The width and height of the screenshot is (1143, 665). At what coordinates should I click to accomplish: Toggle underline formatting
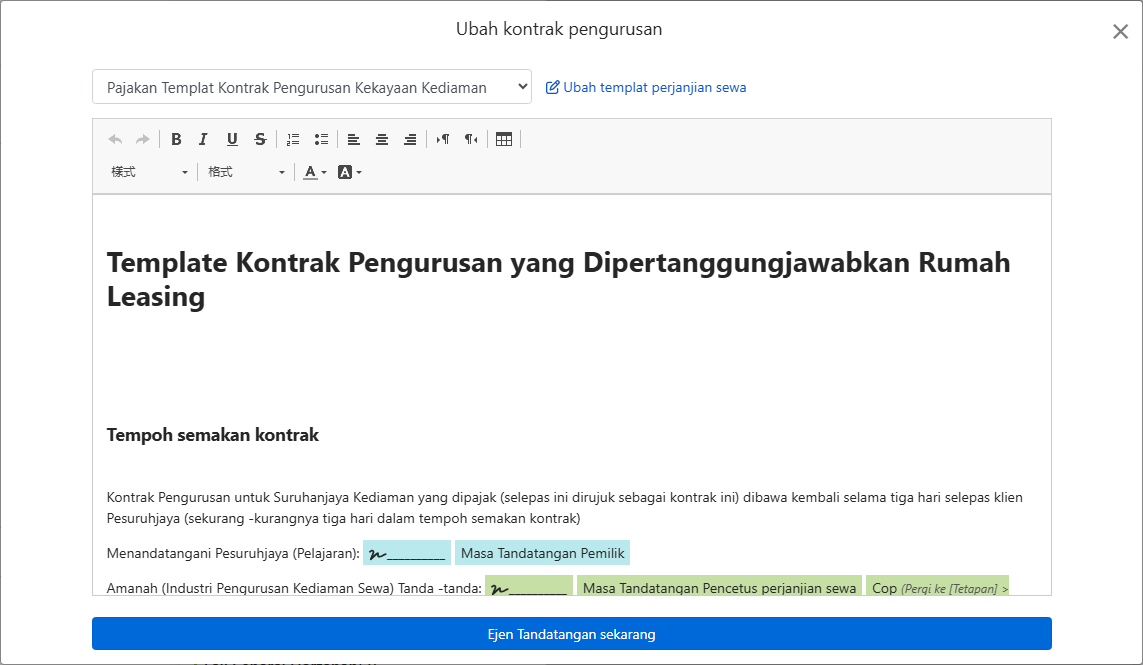pyautogui.click(x=232, y=139)
